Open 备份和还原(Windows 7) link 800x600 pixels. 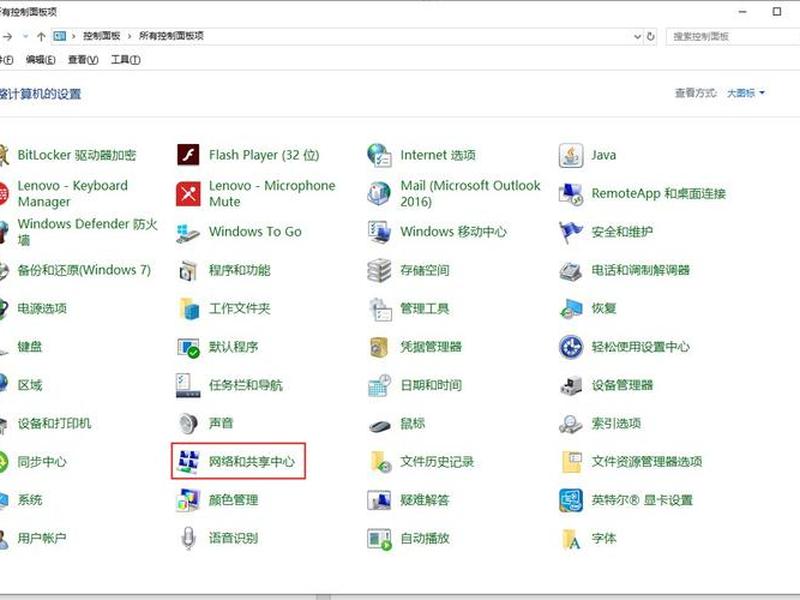tap(84, 270)
